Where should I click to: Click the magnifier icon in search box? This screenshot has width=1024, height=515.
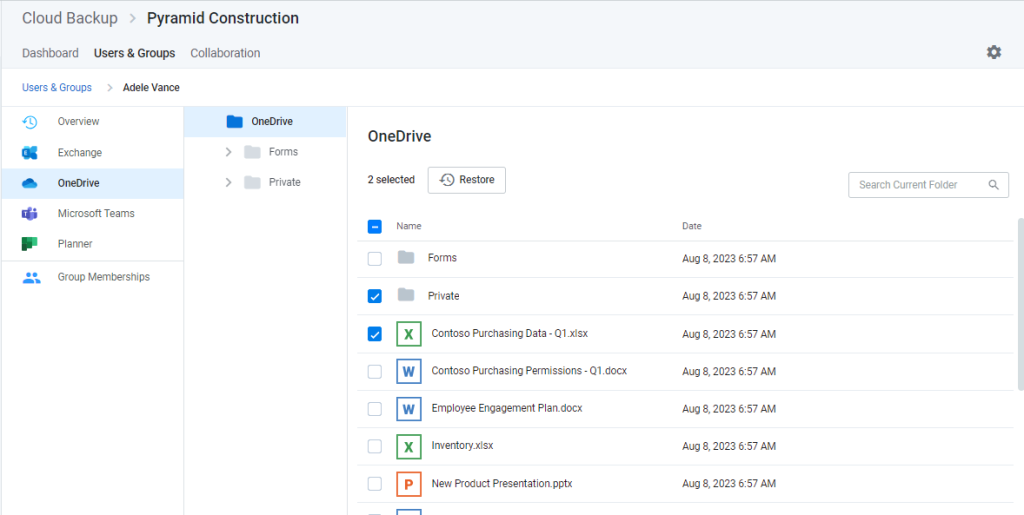[993, 185]
